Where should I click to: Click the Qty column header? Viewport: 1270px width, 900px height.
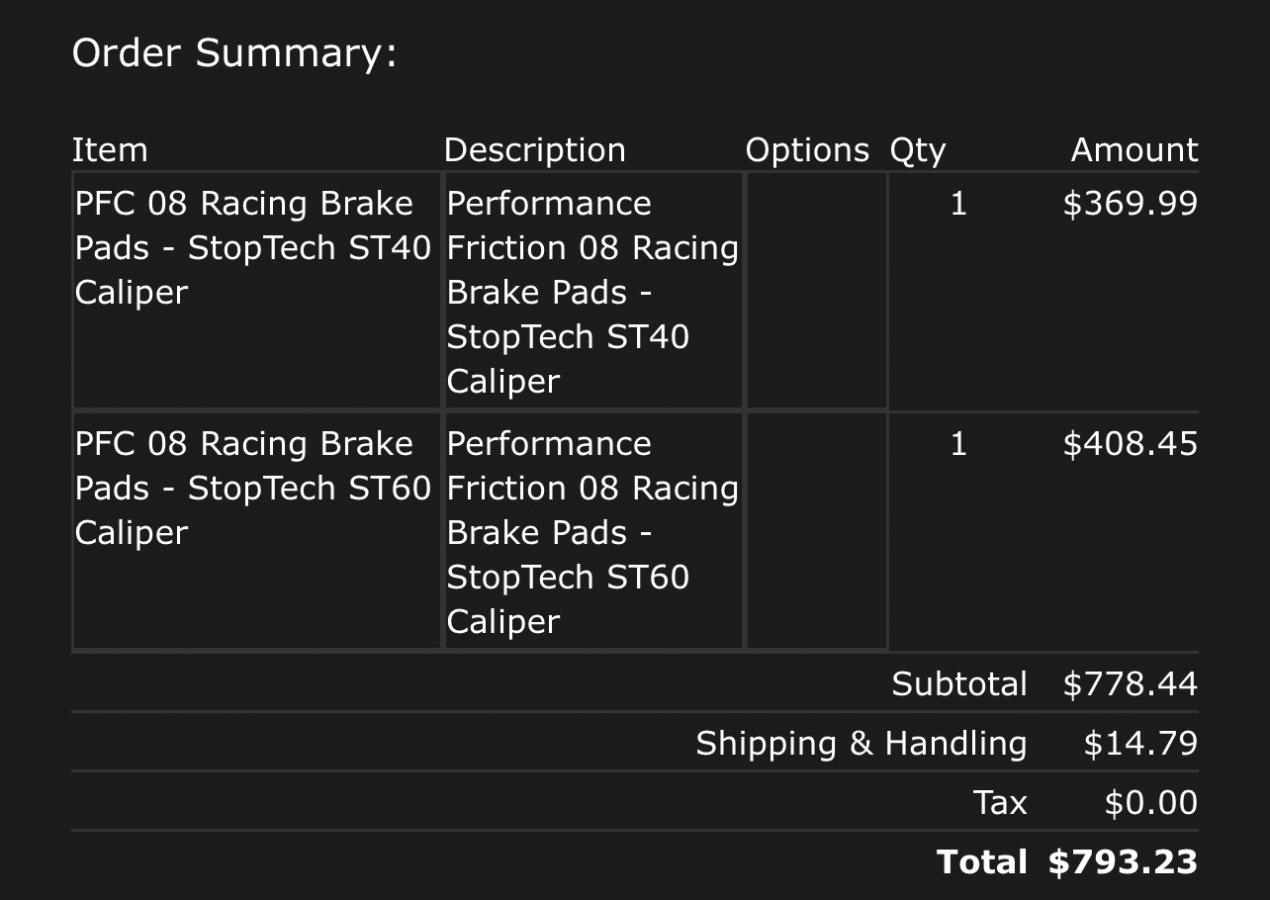(917, 150)
